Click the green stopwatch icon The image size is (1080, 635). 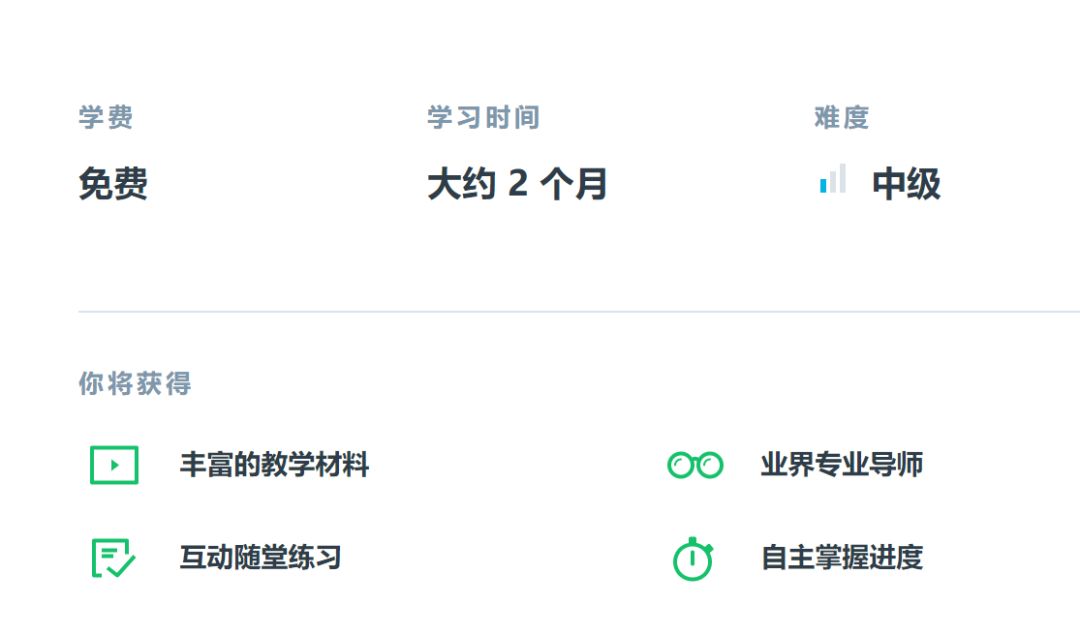[693, 559]
